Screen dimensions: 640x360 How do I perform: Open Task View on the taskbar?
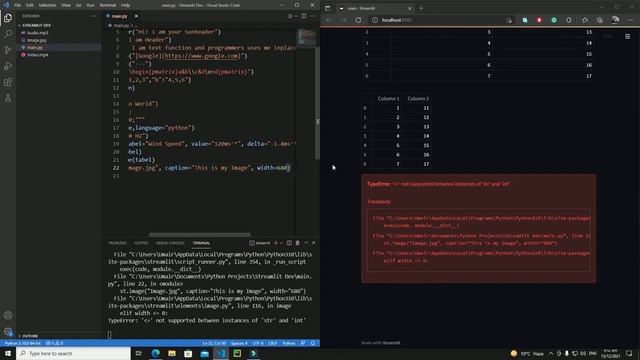pyautogui.click(x=139, y=353)
